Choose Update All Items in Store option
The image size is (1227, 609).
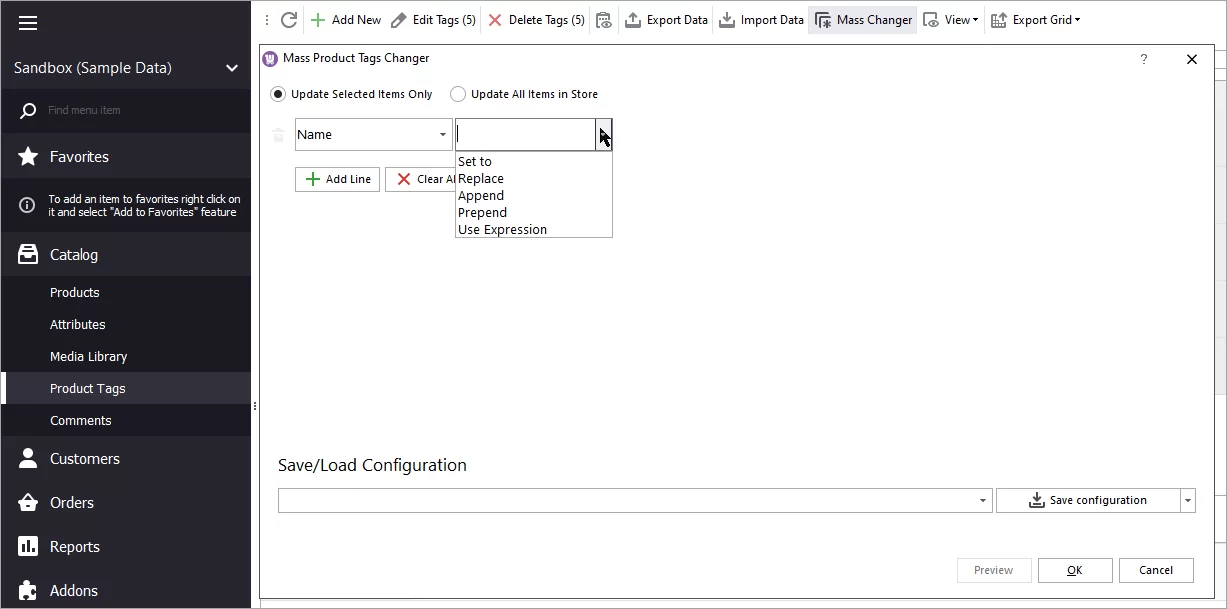(458, 93)
